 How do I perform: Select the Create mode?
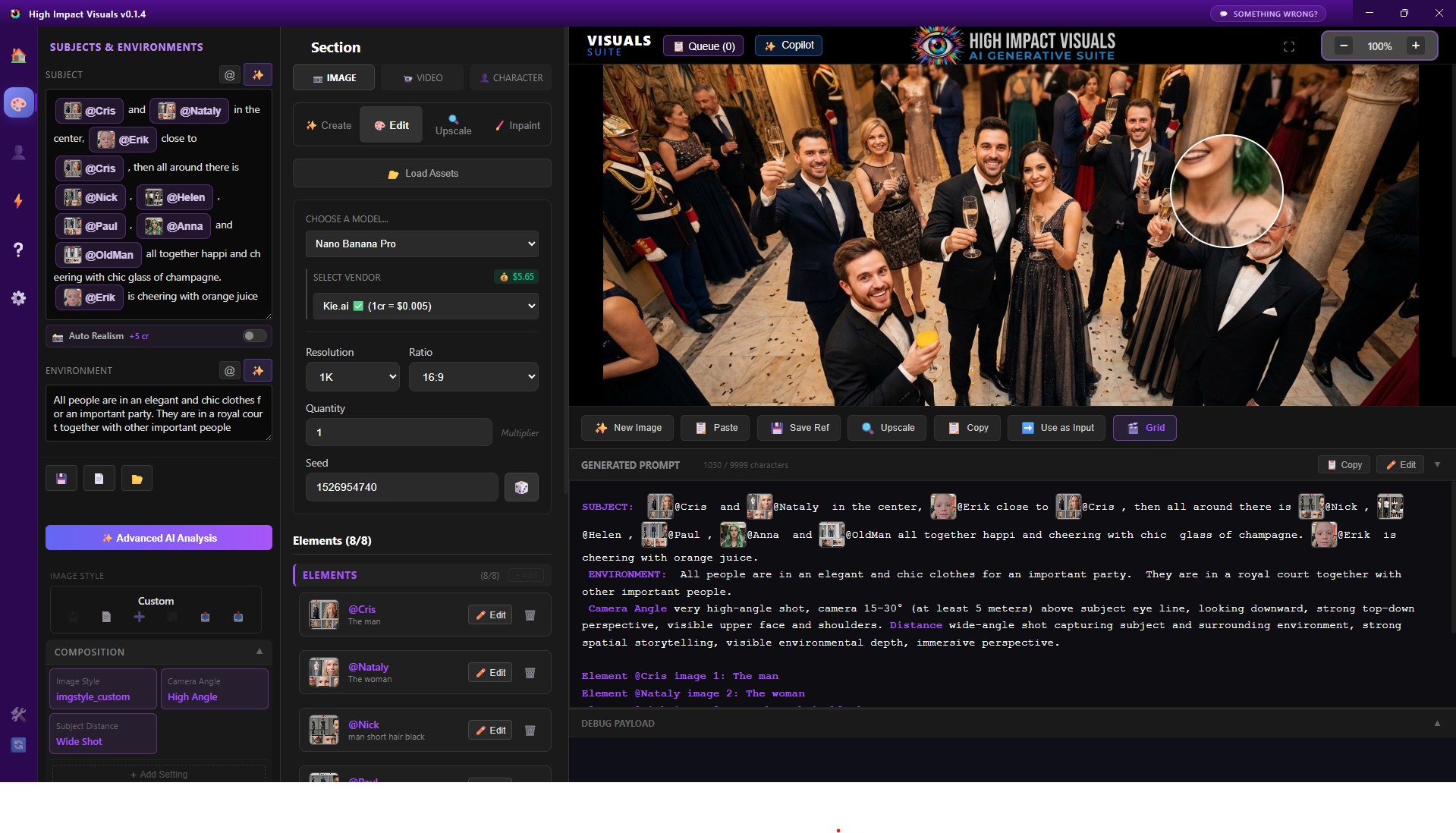329,125
